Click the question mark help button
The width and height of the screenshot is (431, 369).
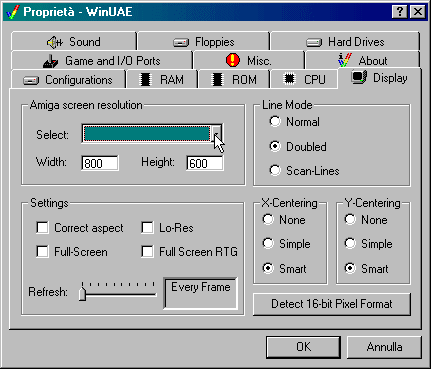pos(400,12)
